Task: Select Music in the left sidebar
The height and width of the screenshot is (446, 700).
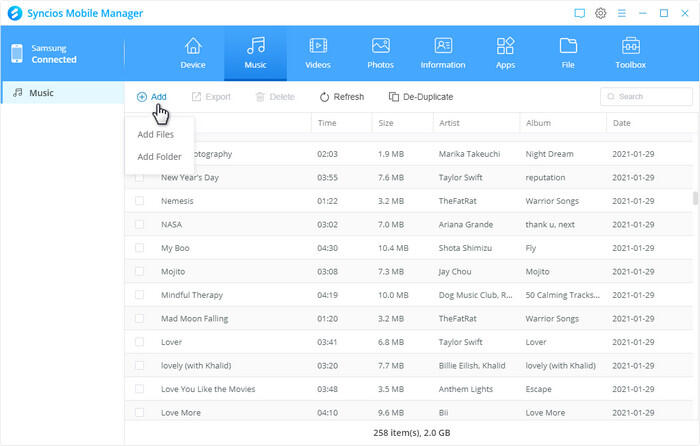Action: pos(62,93)
